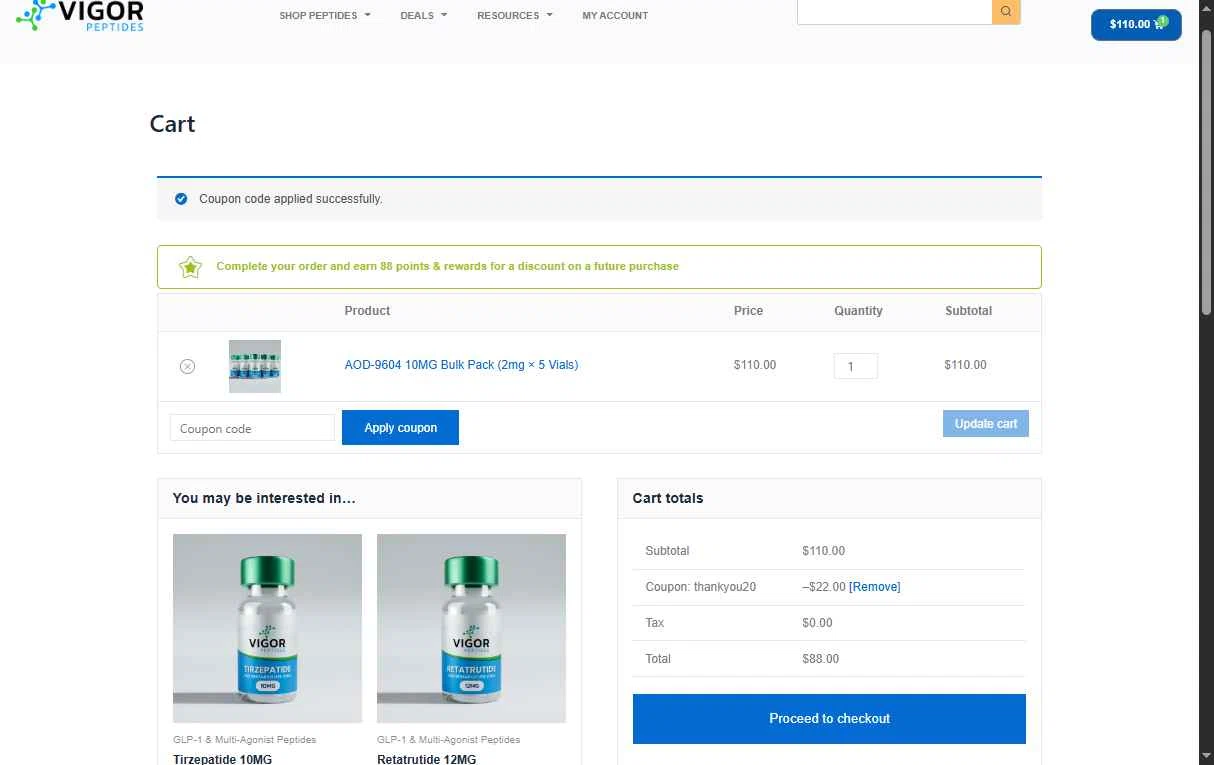This screenshot has height=765, width=1214.
Task: Click the blue checkmark success icon
Action: (181, 199)
